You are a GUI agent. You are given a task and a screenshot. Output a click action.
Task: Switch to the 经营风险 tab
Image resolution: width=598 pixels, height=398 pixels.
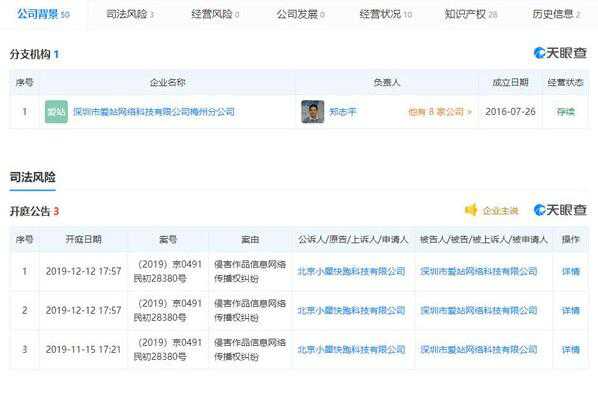coord(215,14)
